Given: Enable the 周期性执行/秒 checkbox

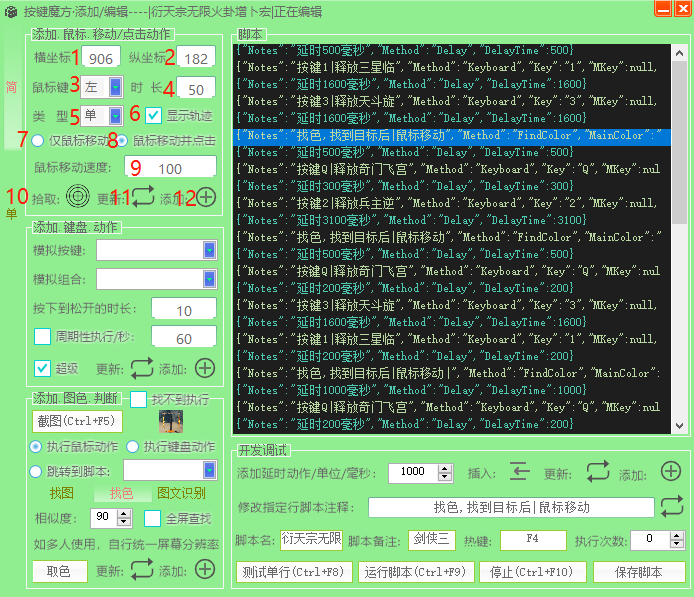Looking at the screenshot, I should pyautogui.click(x=42, y=336).
